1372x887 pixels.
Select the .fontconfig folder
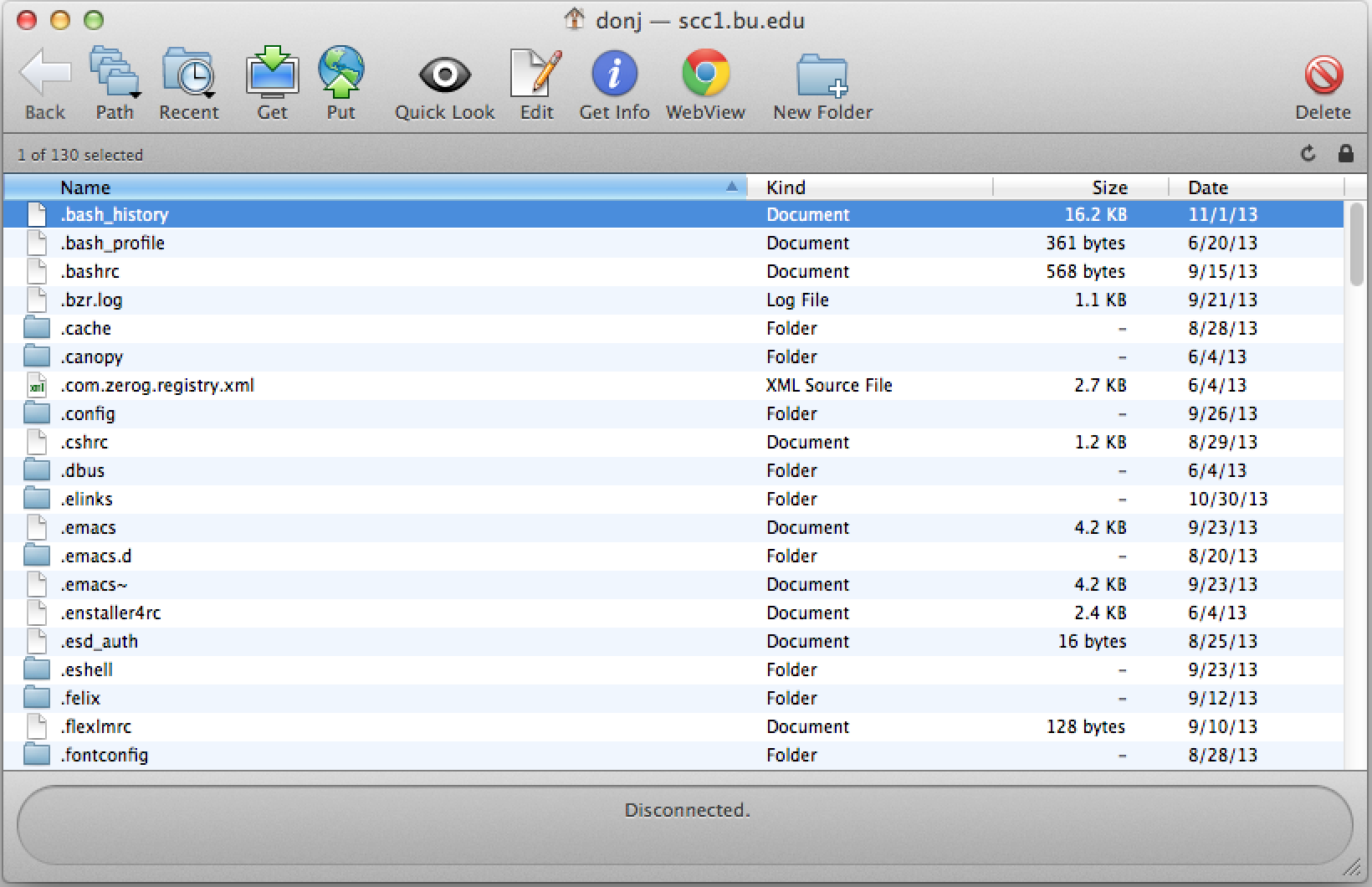point(674,755)
